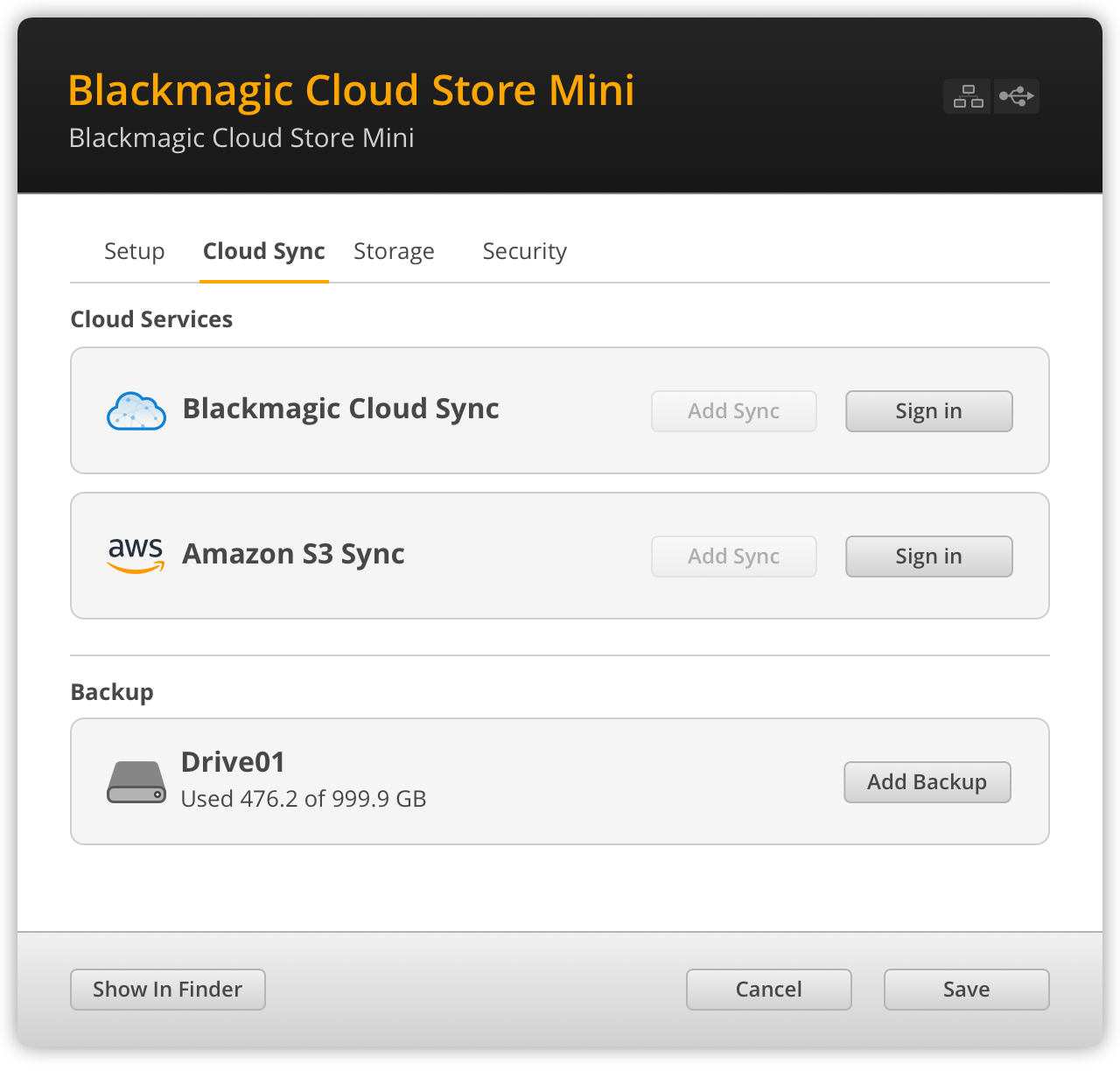Select the AWS logo icon
The height and width of the screenshot is (1071, 1120).
136,556
